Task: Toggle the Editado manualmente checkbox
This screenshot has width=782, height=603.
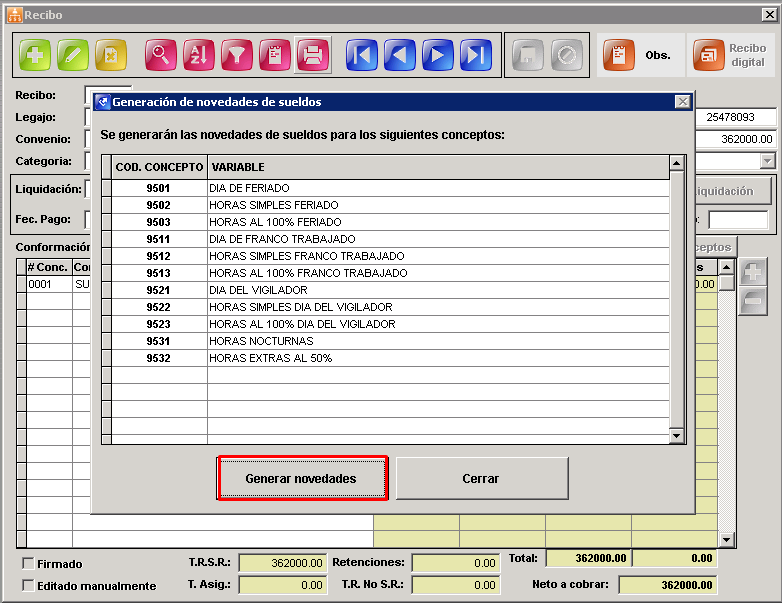Action: tap(28, 585)
